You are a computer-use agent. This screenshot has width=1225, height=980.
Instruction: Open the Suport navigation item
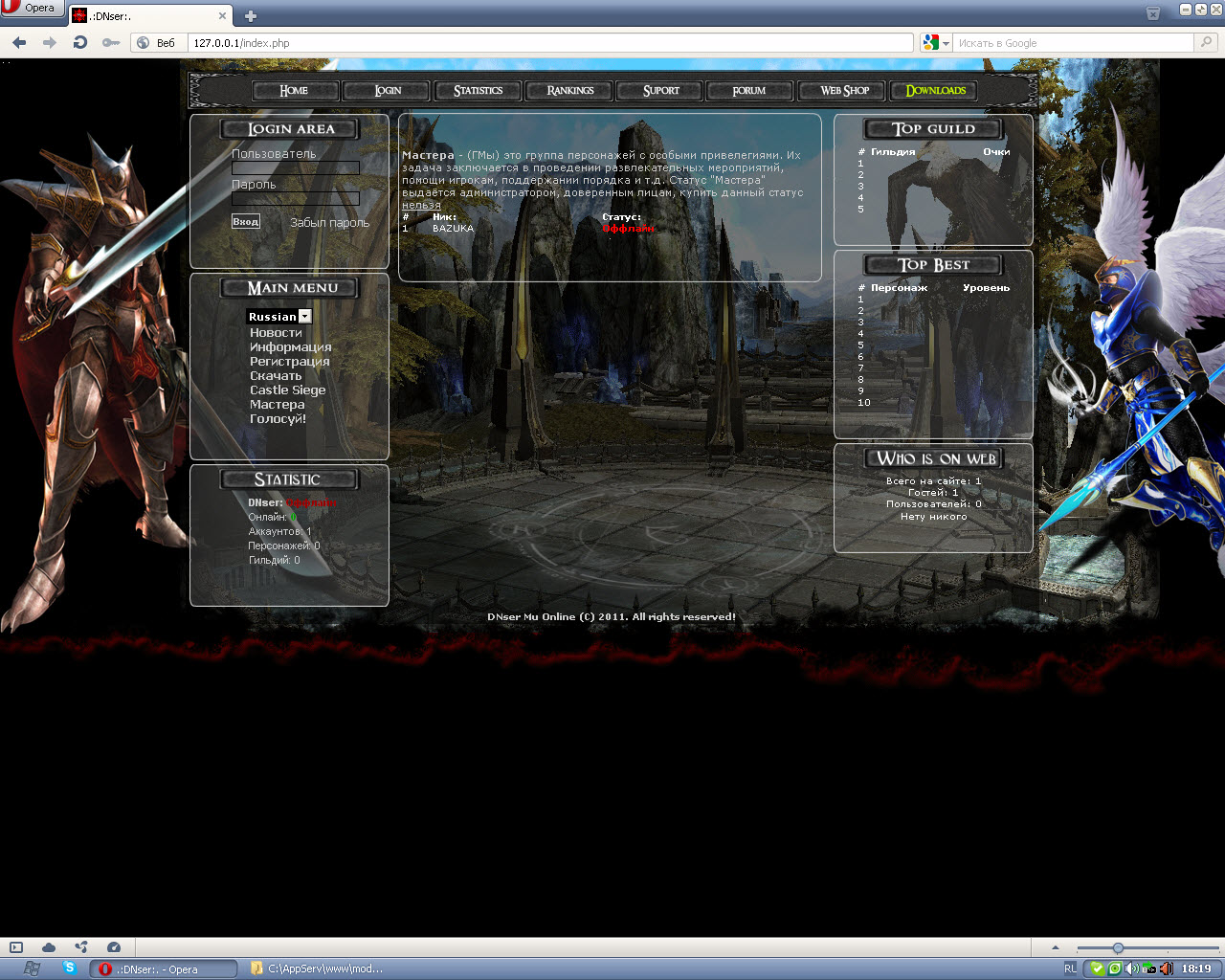click(x=661, y=90)
